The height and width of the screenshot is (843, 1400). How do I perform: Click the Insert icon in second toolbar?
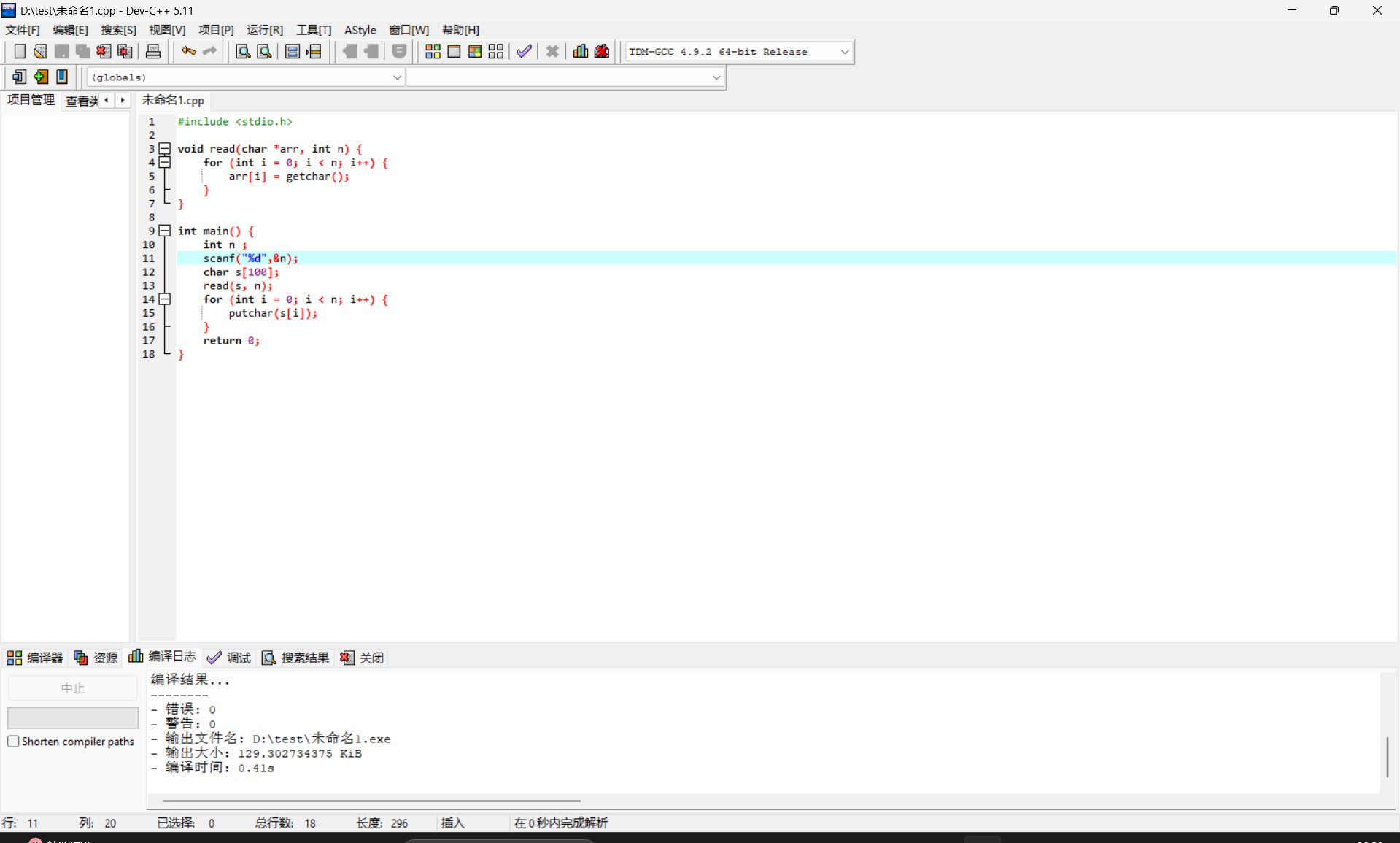19,77
